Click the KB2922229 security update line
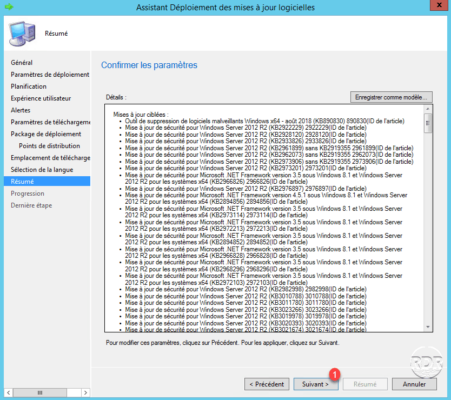Screen dimensions: 451x400 tap(246, 128)
